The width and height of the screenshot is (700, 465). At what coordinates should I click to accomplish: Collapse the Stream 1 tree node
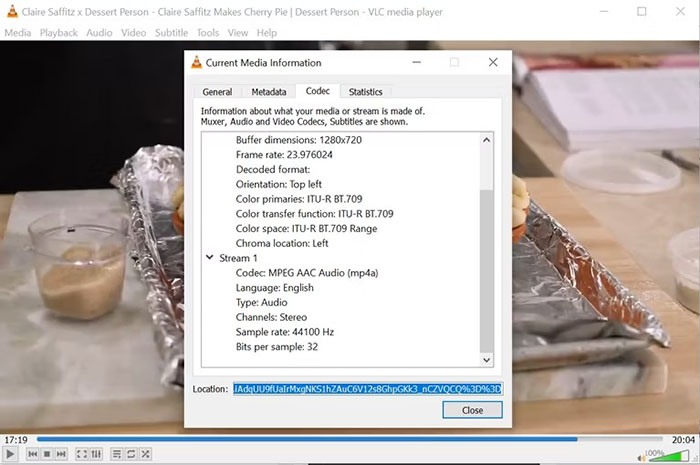click(x=208, y=258)
